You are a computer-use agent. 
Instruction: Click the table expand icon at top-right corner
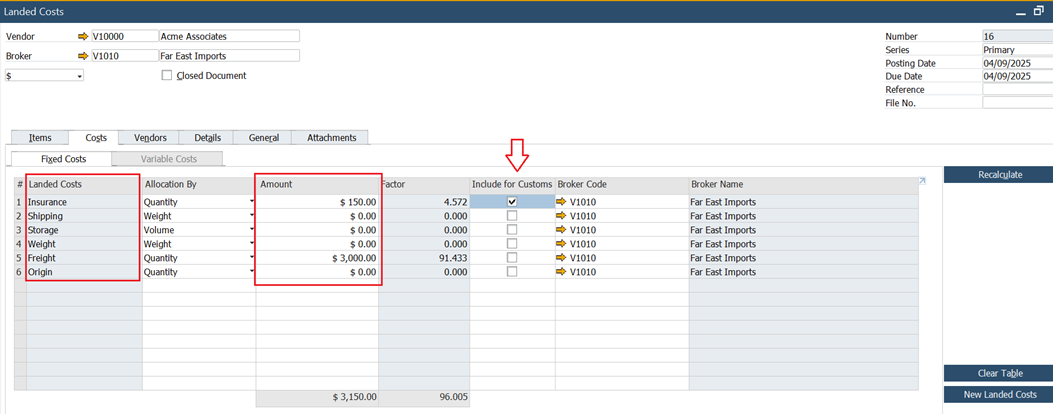[x=922, y=181]
